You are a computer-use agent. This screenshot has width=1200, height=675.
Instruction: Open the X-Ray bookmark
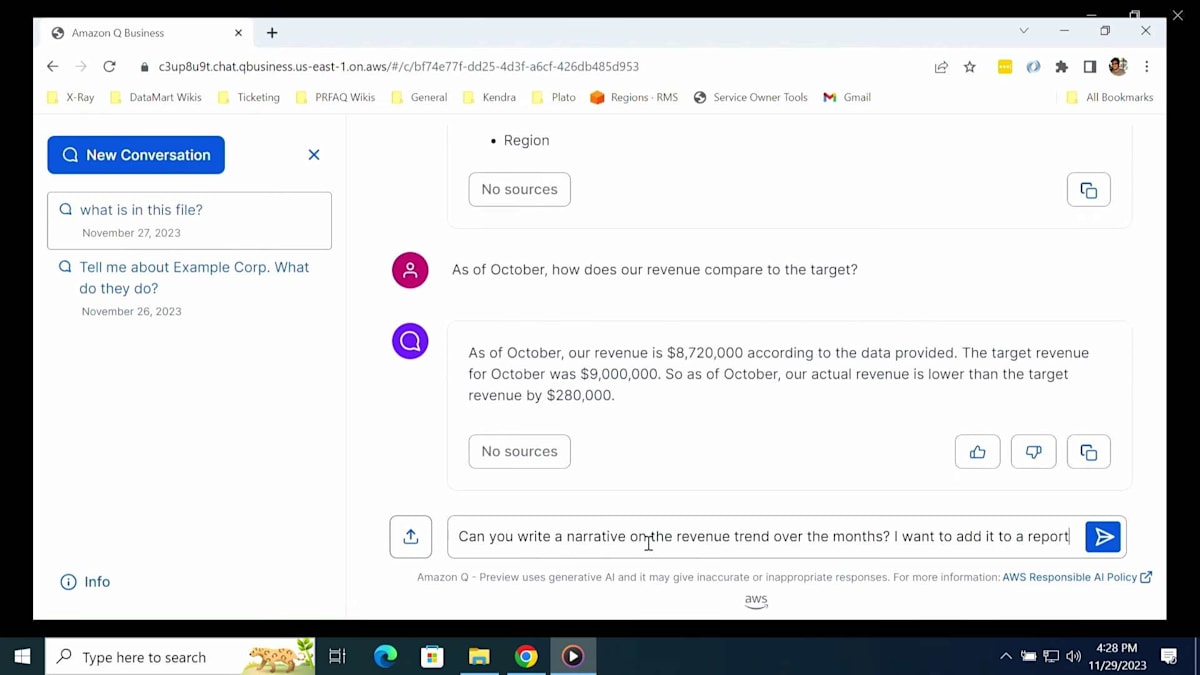pos(71,97)
